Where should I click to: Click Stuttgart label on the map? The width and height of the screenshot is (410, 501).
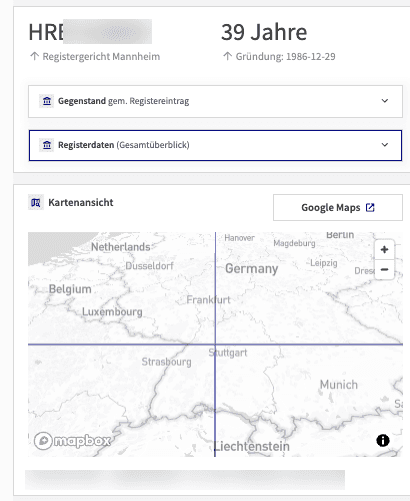pos(228,353)
